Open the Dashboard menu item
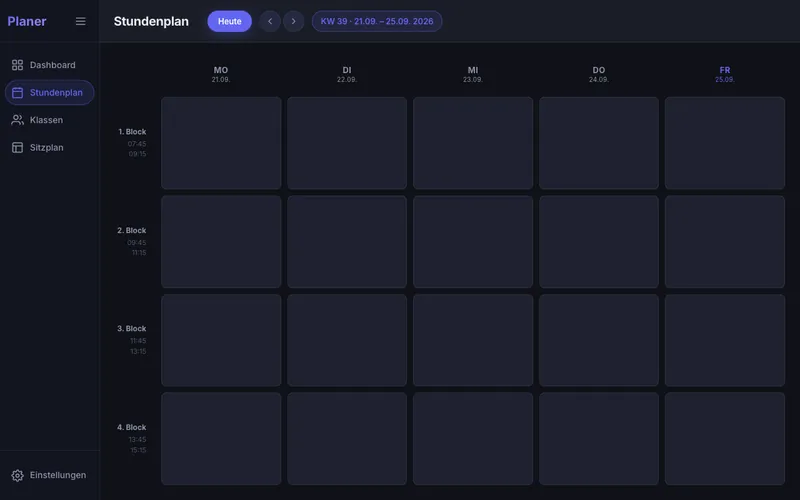This screenshot has width=800, height=500. (x=49, y=65)
